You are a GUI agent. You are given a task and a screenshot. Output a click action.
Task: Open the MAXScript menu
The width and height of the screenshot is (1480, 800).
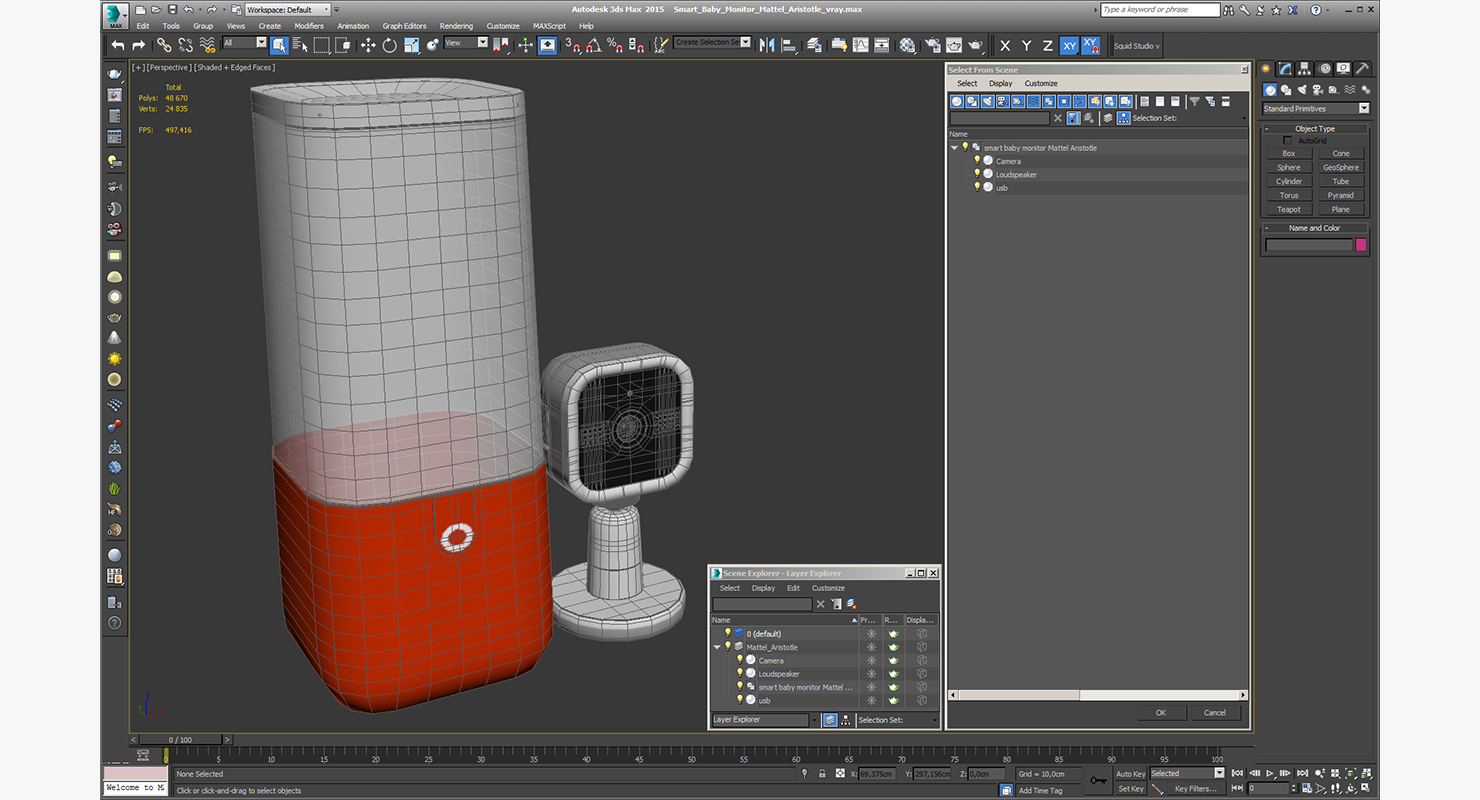[549, 26]
